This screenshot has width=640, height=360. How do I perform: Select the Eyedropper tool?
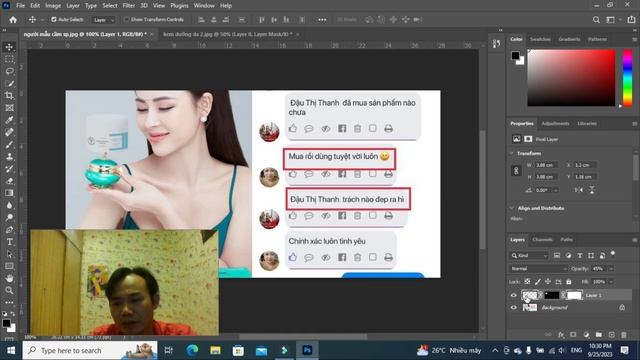point(9,120)
